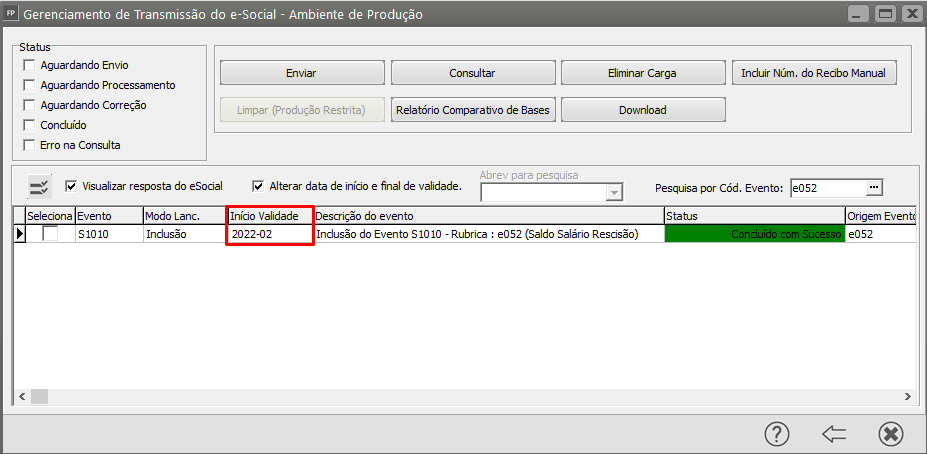The width and height of the screenshot is (927, 454).
Task: Enable Aguardando Processamento filter
Action: (x=28, y=85)
